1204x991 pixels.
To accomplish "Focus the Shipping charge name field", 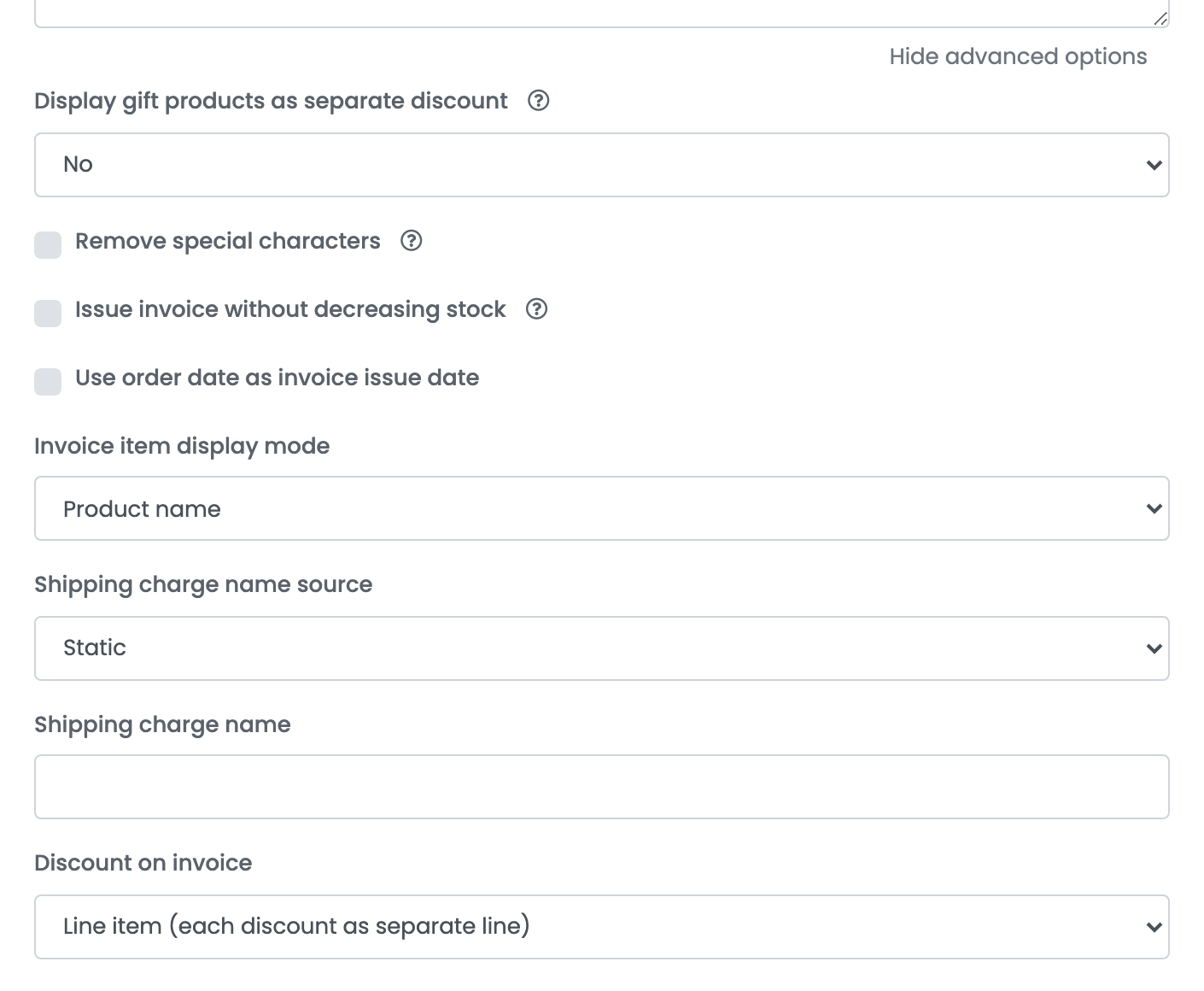I will 602,787.
